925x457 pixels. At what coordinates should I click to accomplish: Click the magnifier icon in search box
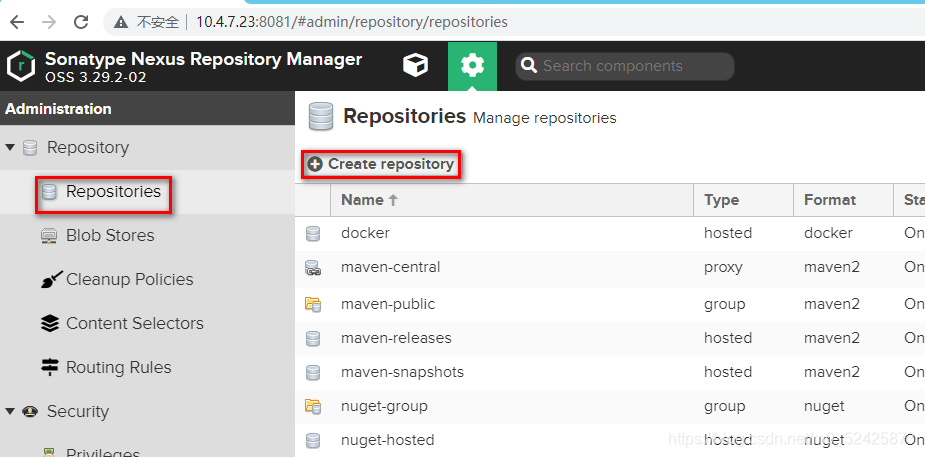pyautogui.click(x=529, y=66)
